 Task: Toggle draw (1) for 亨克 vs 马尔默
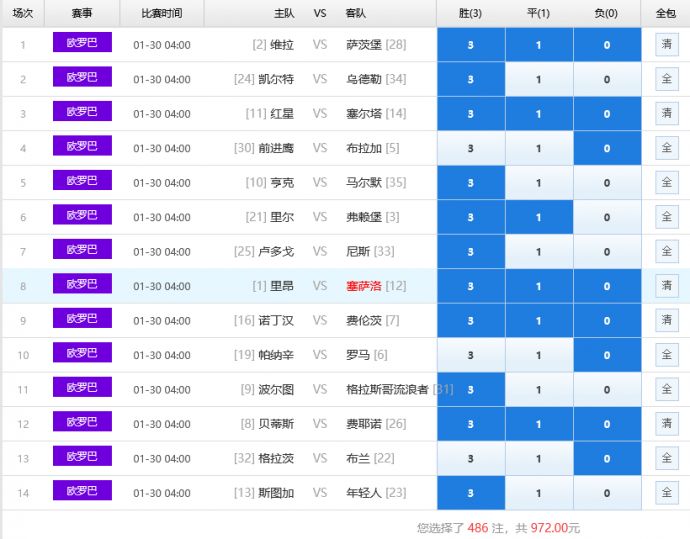(x=538, y=183)
